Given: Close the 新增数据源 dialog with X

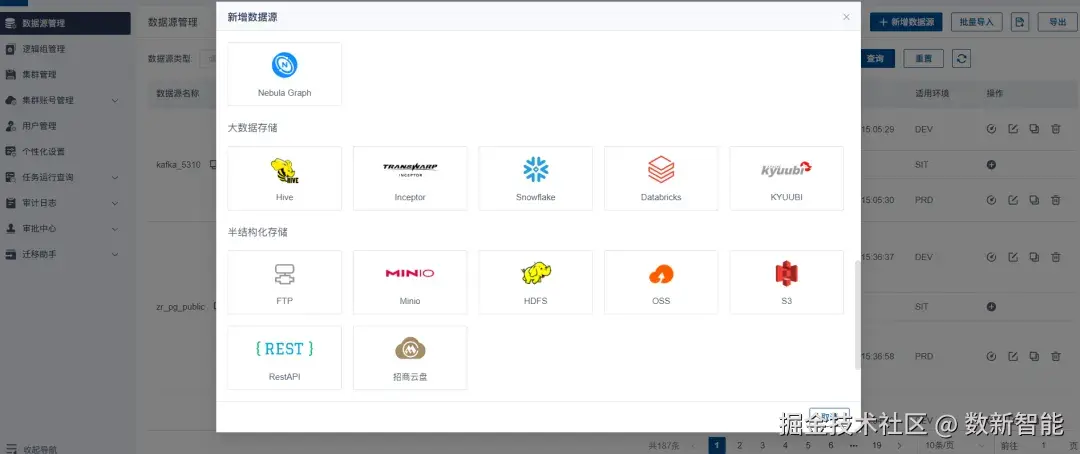Looking at the screenshot, I should tap(847, 17).
